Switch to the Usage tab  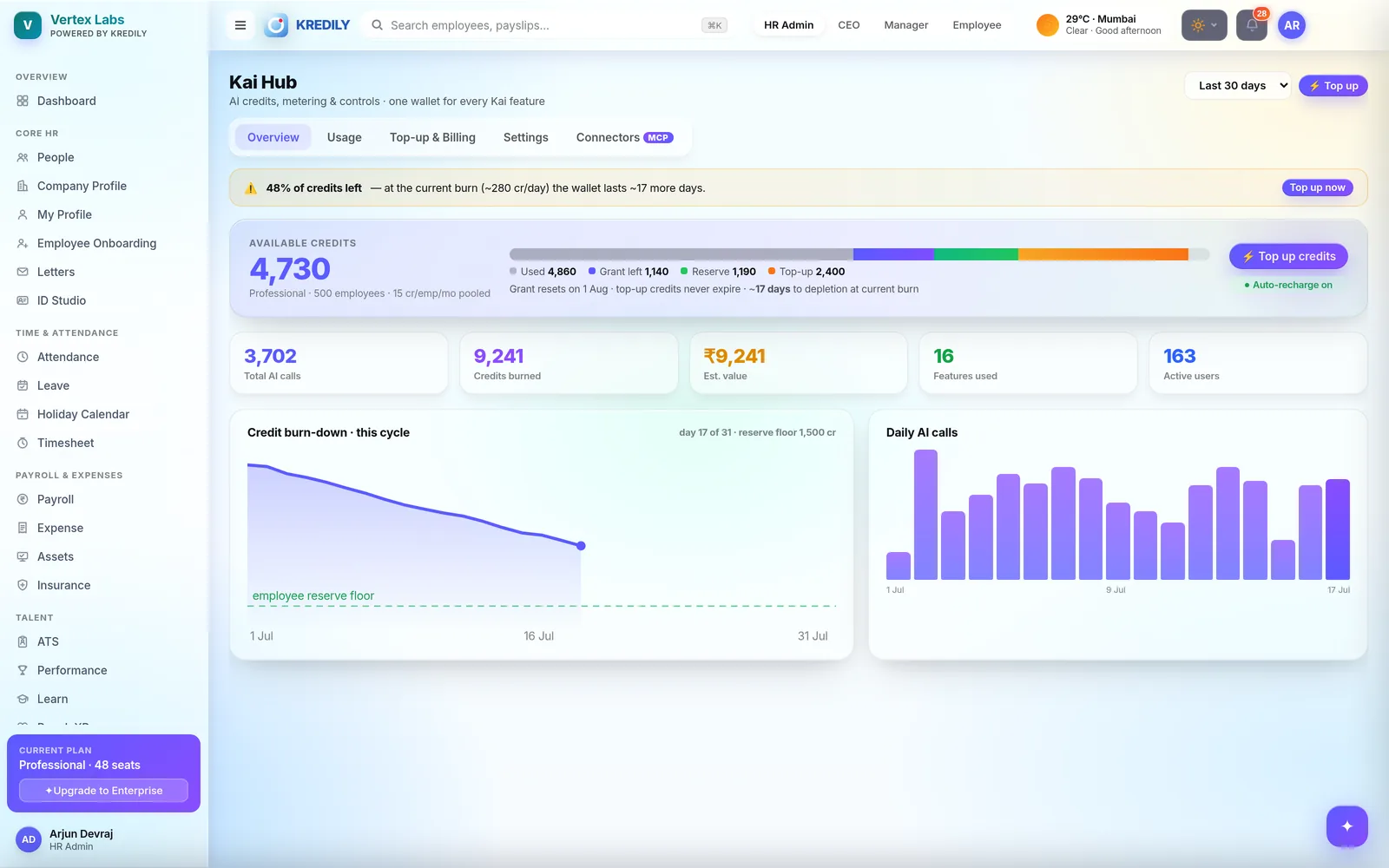pos(345,137)
